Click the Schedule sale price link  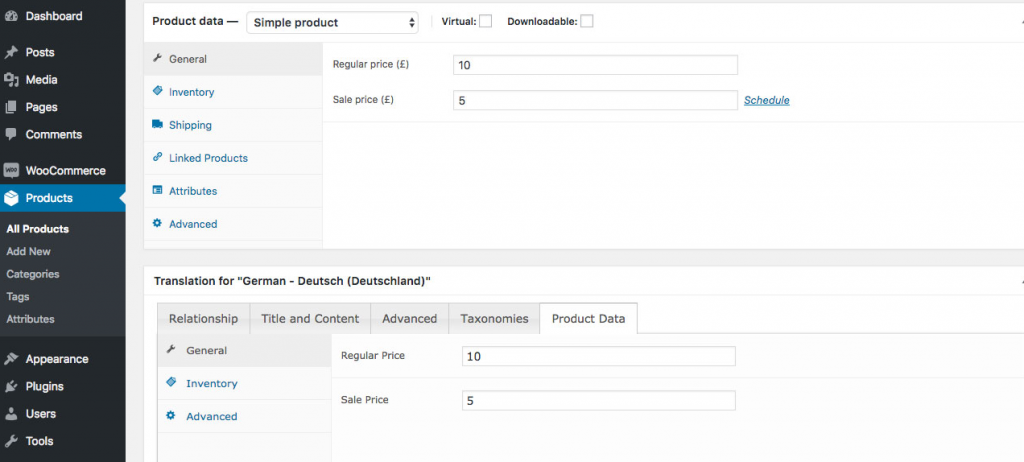766,100
